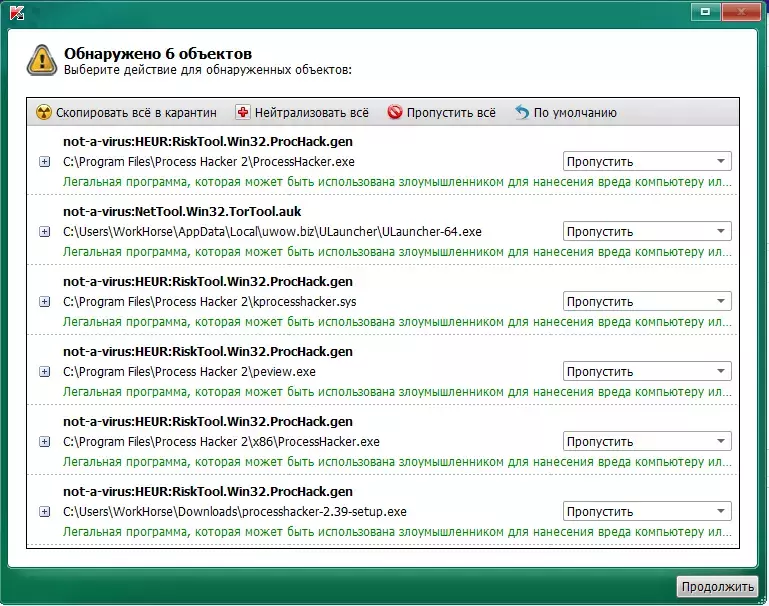Viewport: 769px width, 606px height.
Task: Expand details for Process Hacker 2\ProcessHacker.exe
Action: tap(45, 162)
